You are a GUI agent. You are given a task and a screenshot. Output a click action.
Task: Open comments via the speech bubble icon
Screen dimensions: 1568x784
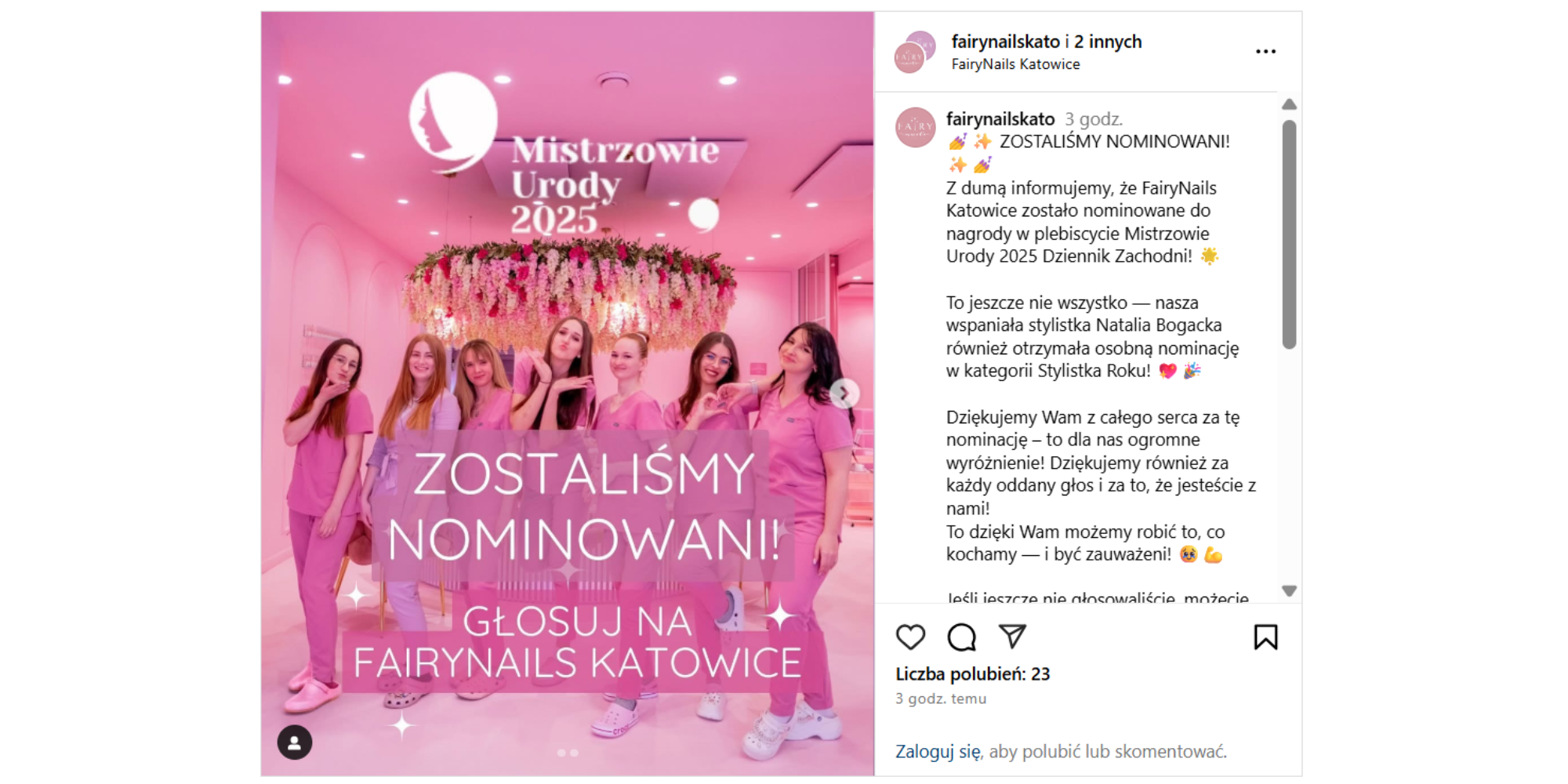tap(961, 637)
